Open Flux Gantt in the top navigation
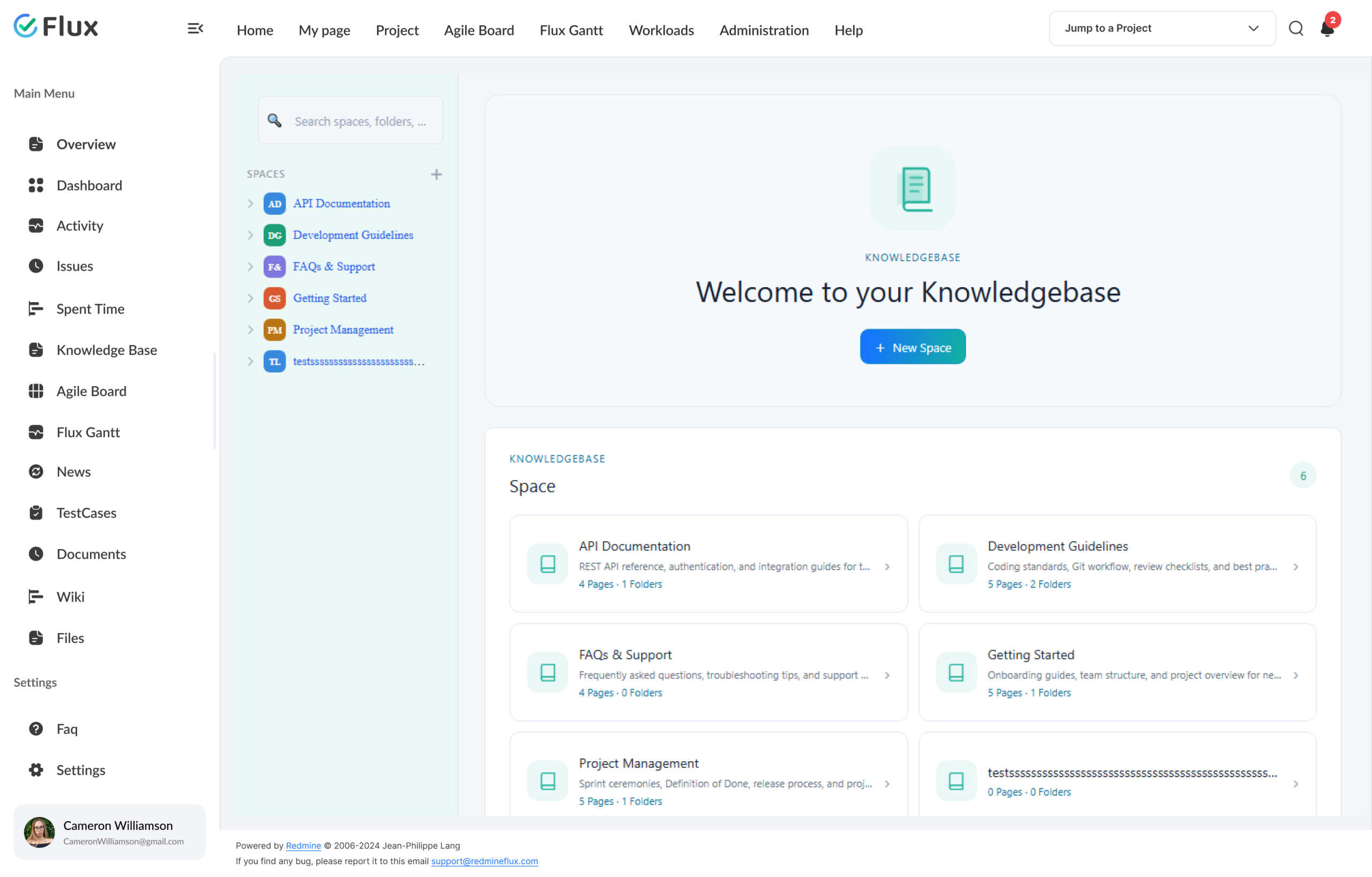The width and height of the screenshot is (1372, 877). [x=571, y=30]
